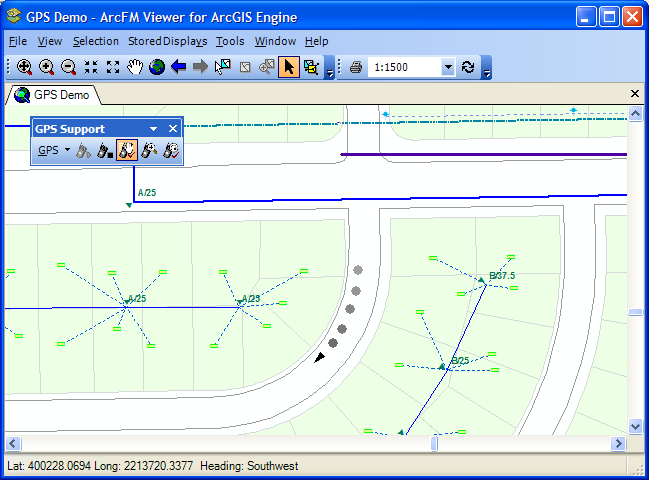Image resolution: width=649 pixels, height=480 pixels.
Task: Open GPS Support toolbar options arrow
Action: pyautogui.click(x=153, y=129)
